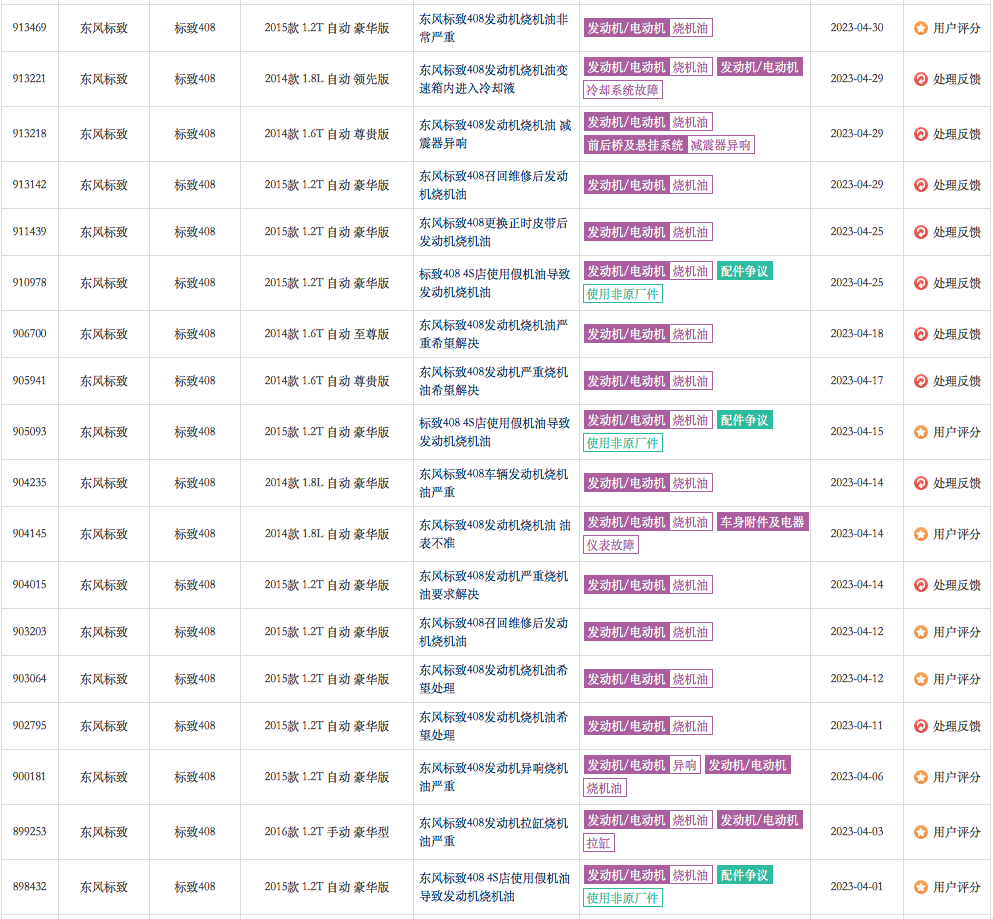993x919 pixels.
Task: Click the orange star icon in row 899253
Action: click(921, 832)
